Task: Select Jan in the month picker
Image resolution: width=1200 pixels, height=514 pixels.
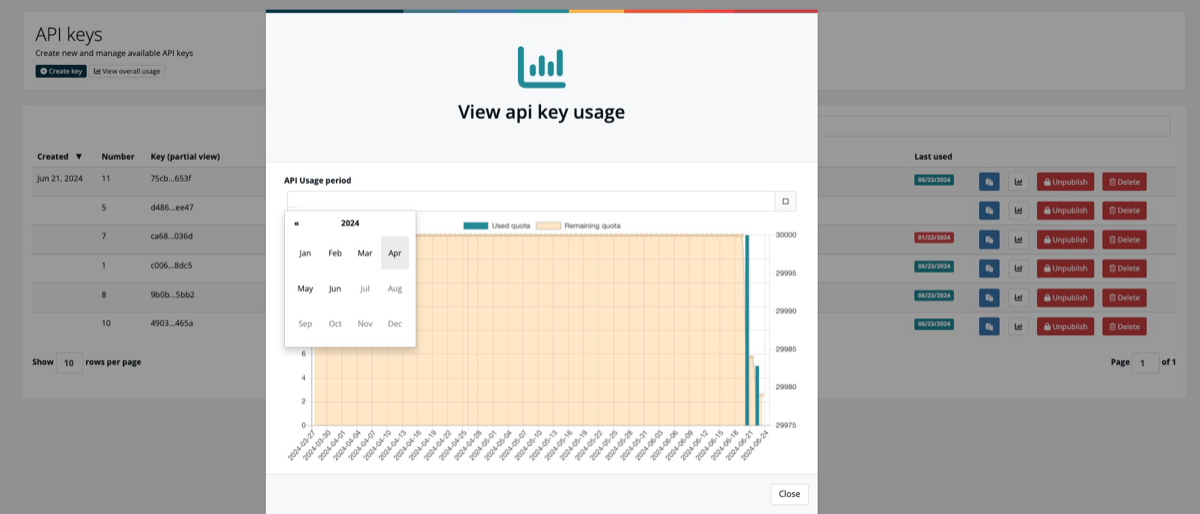Action: coord(305,253)
